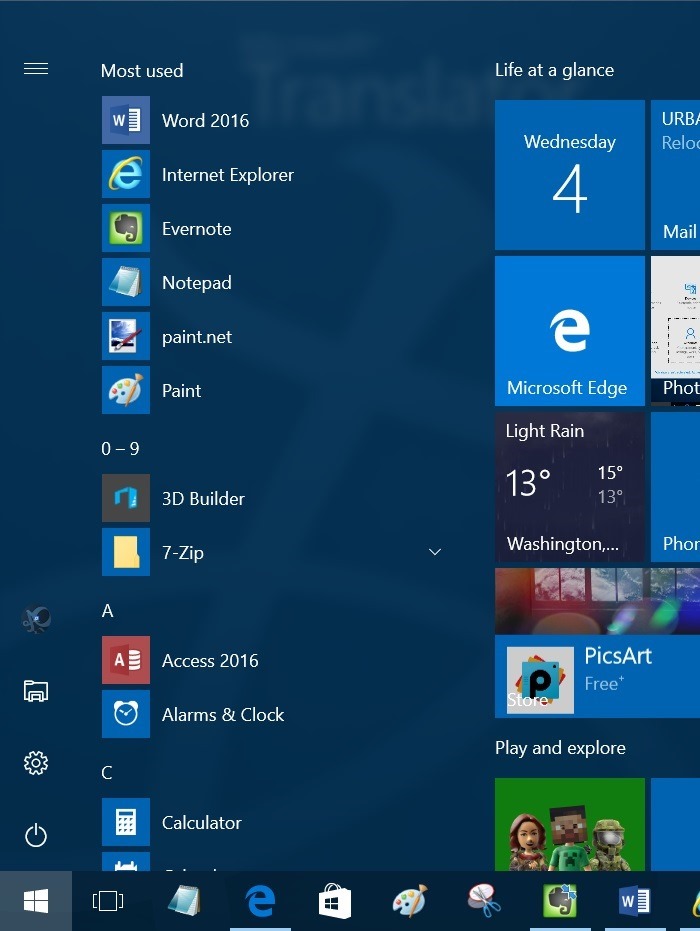Open the PicsArt Store tile

(x=597, y=643)
